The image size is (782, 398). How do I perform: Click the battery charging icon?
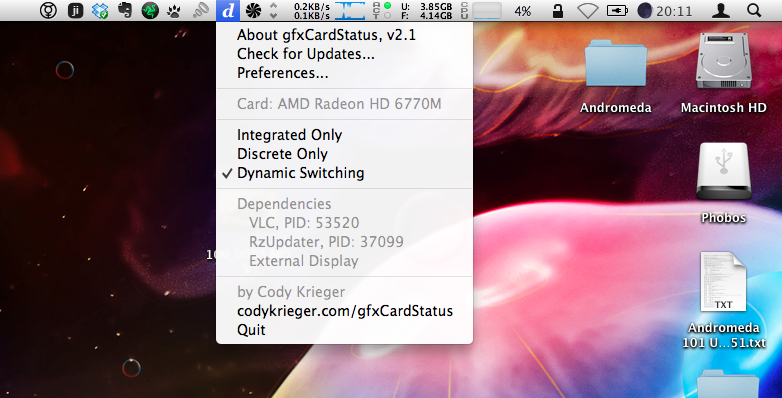pyautogui.click(x=617, y=10)
